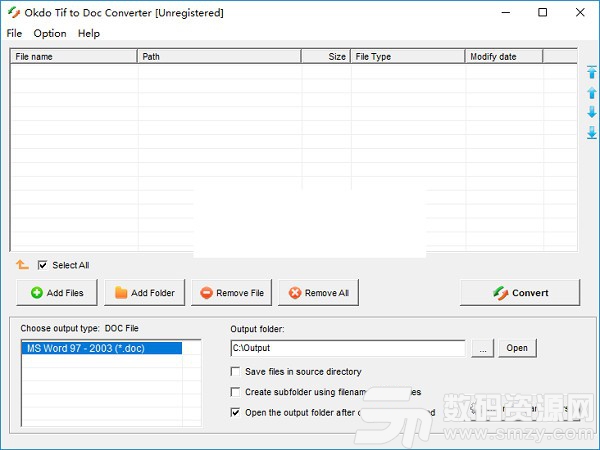This screenshot has height=450, width=600.
Task: Click the orange up-level arrow icon
Action: point(22,264)
